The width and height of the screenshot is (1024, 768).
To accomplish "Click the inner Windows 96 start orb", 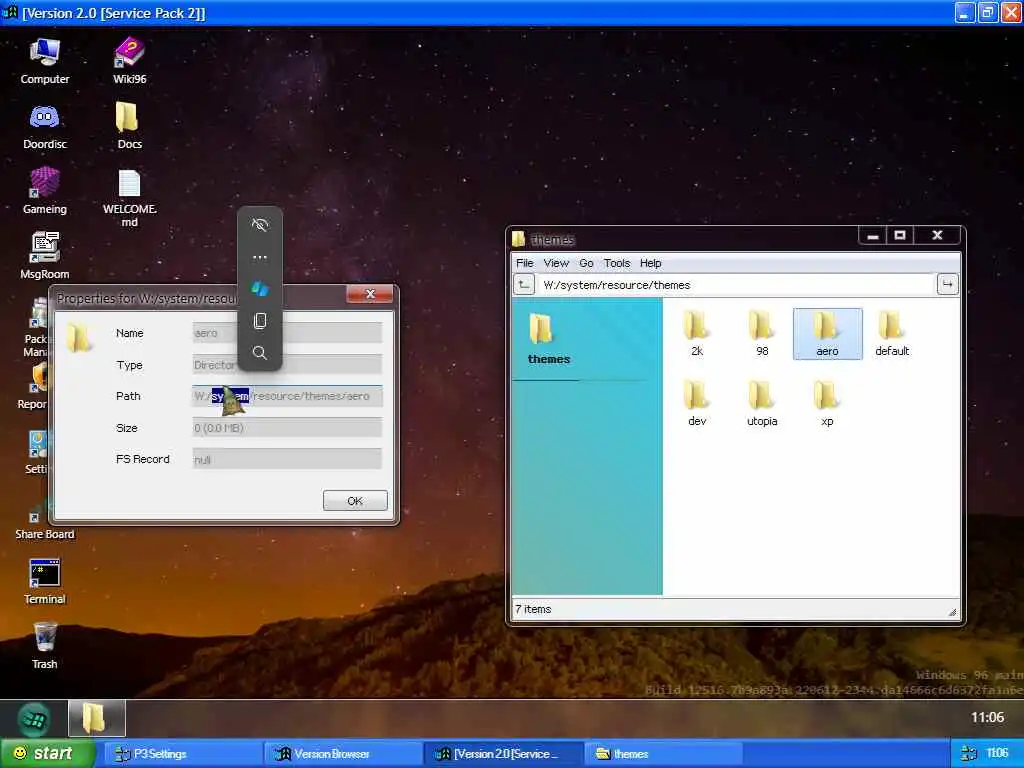I will (x=33, y=719).
